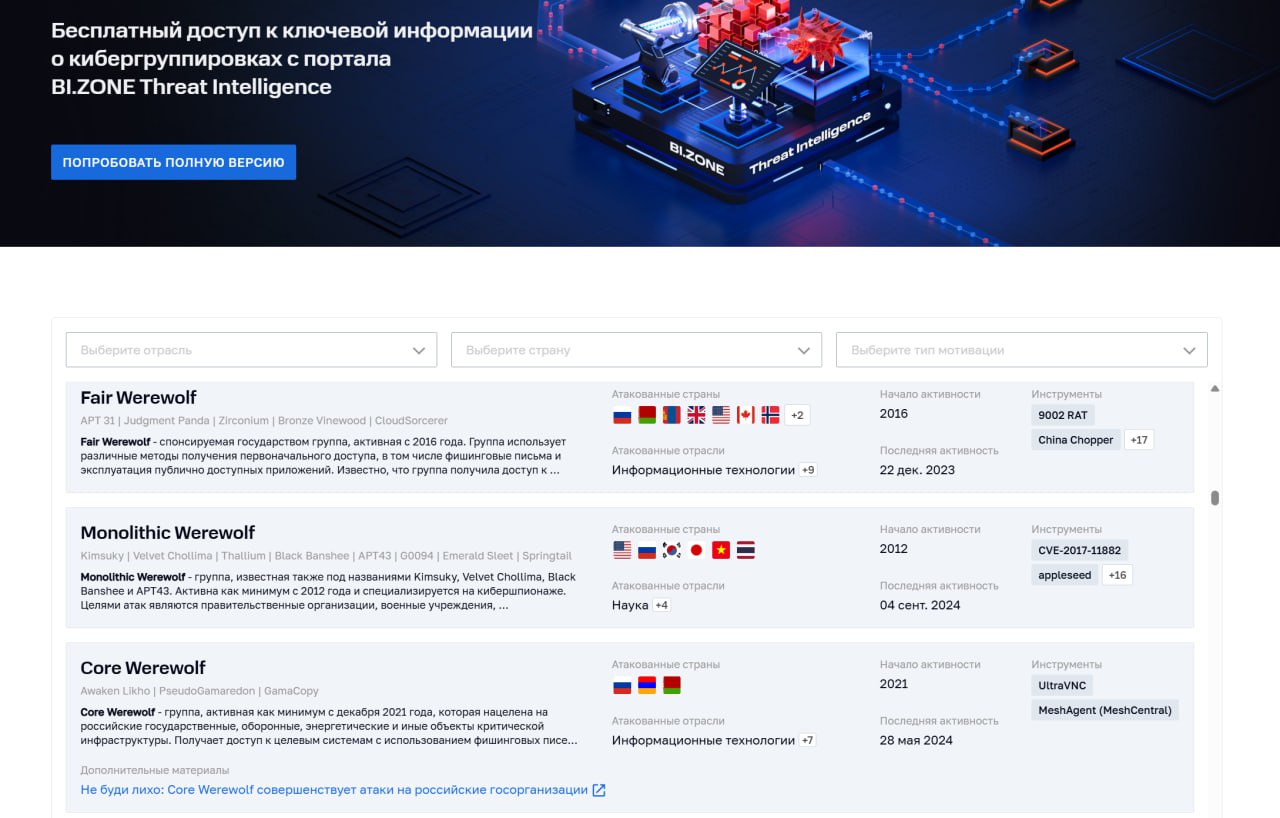Click the scrollbar up arrow of the list
The width and height of the screenshot is (1280, 818).
[x=1215, y=388]
